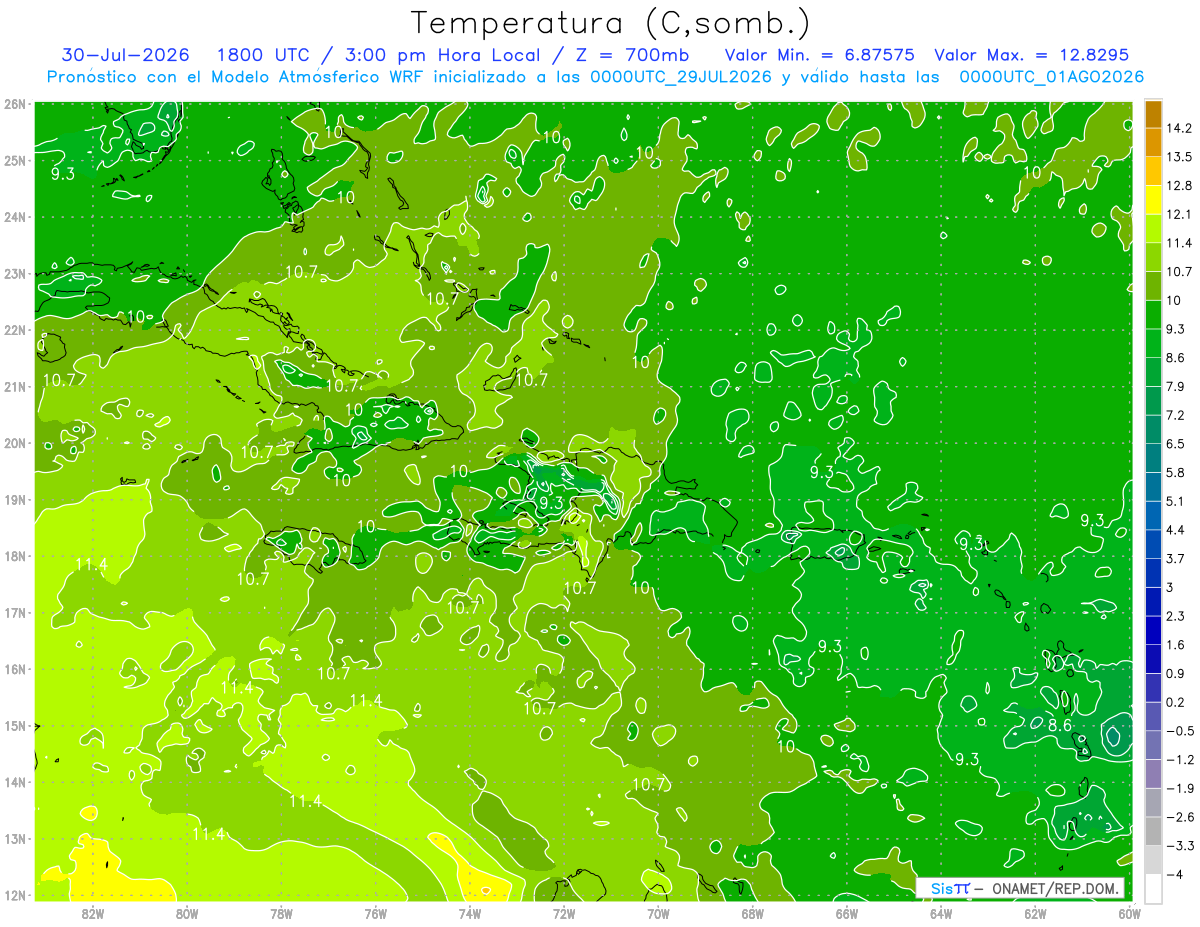1200x927 pixels.
Task: Click the "20N" latitude axis label
Action: pyautogui.click(x=16, y=443)
